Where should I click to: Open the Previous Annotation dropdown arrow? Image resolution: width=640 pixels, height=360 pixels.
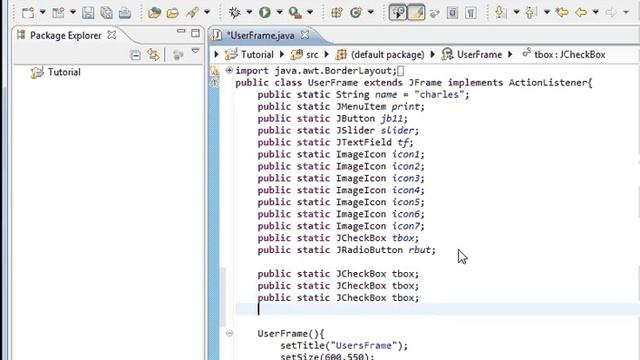(x=547, y=12)
